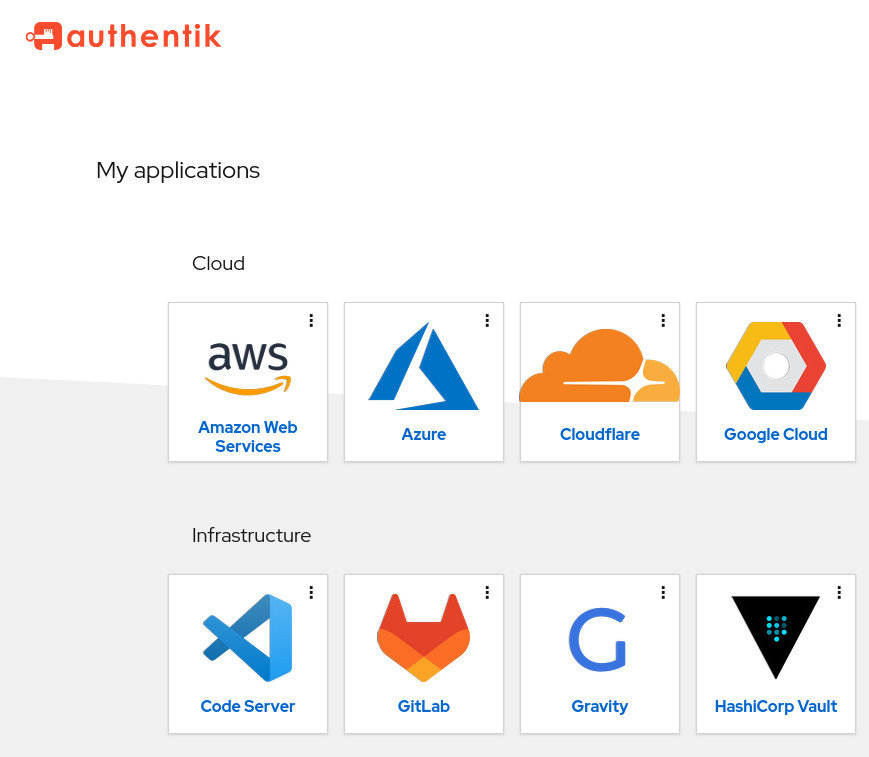This screenshot has width=869, height=757.
Task: Select the Gravity blue G icon
Action: [x=597, y=640]
